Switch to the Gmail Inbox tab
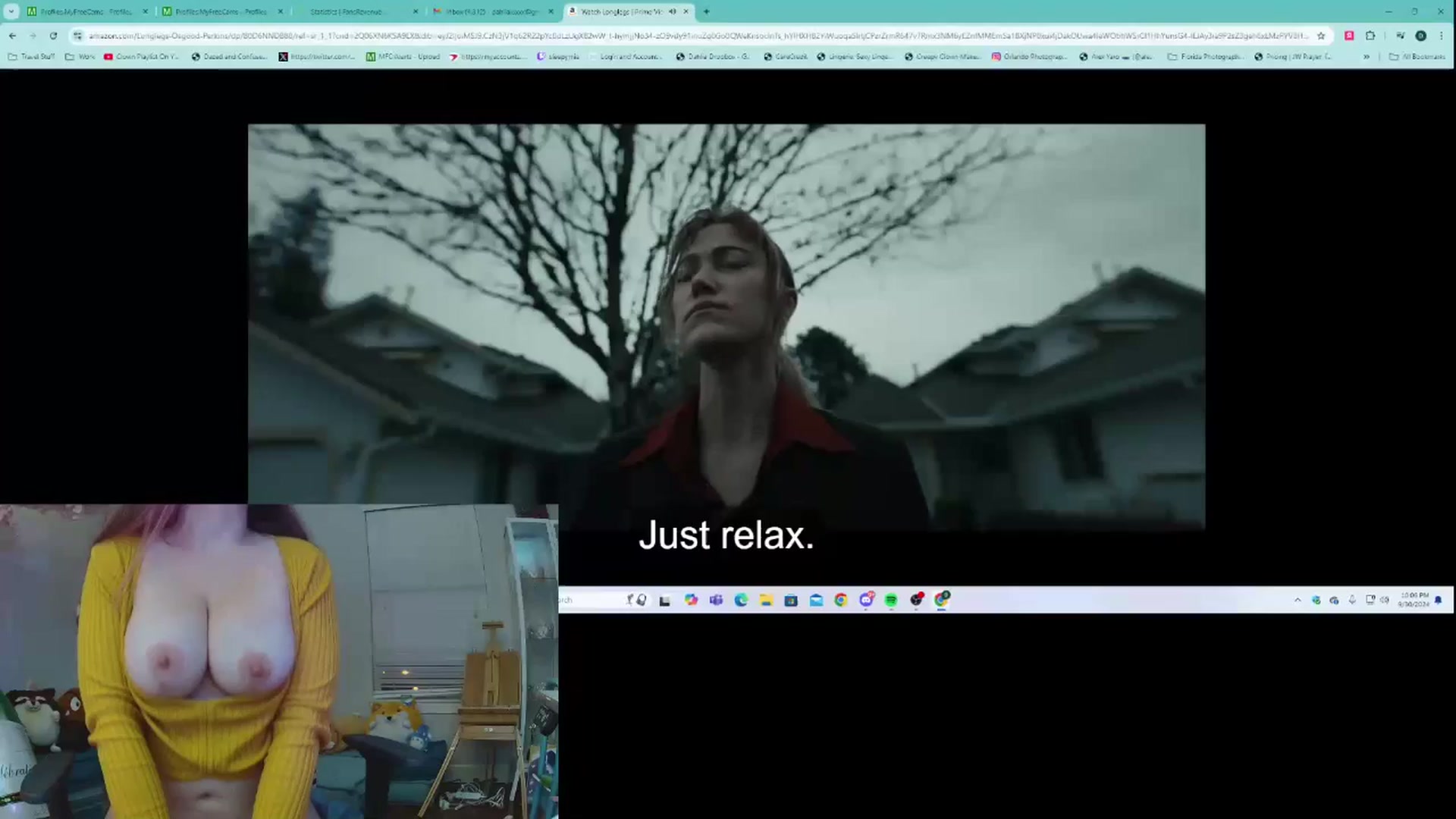The width and height of the screenshot is (1456, 819). pos(492,11)
